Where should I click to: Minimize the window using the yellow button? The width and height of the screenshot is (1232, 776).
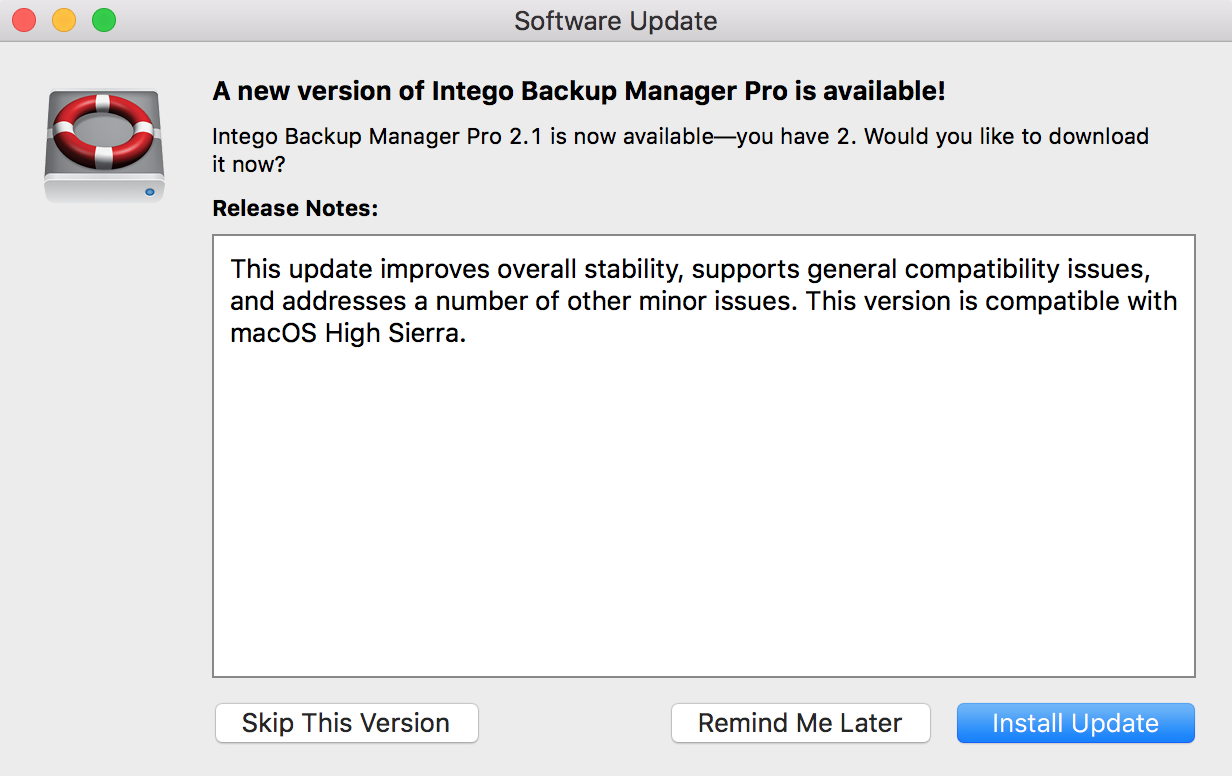coord(64,20)
